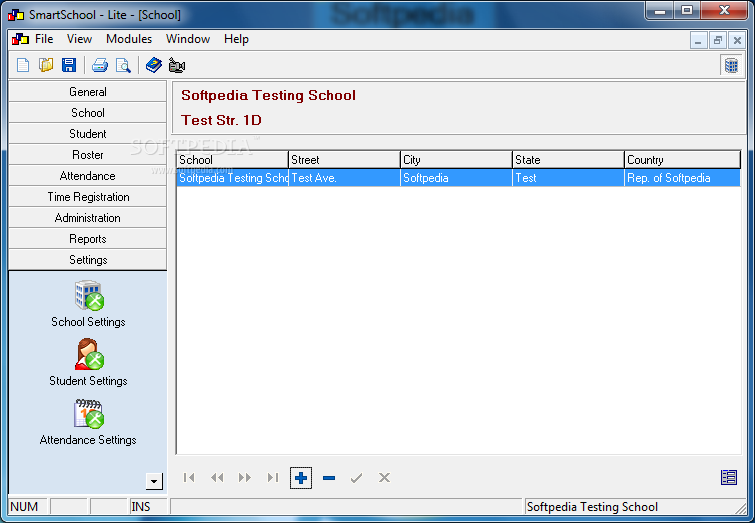
Task: Click the Country column header
Action: [x=682, y=160]
